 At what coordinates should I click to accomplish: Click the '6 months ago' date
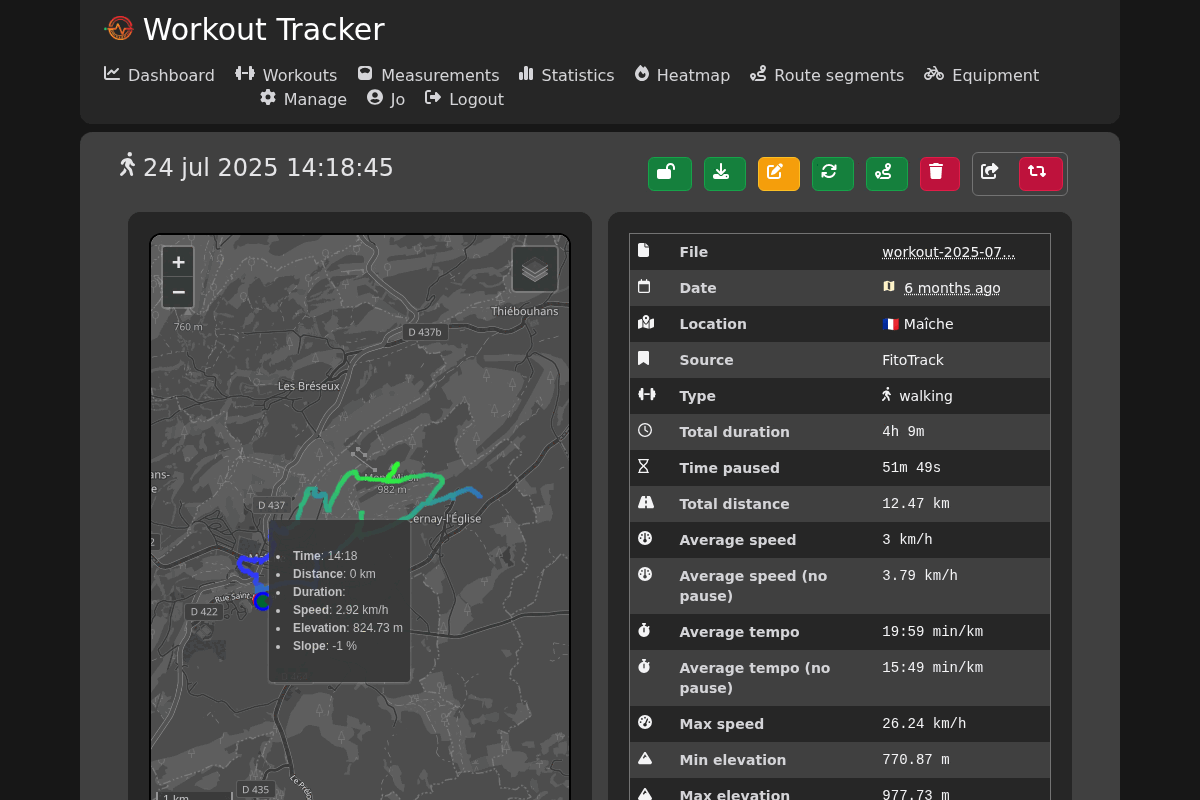click(952, 288)
